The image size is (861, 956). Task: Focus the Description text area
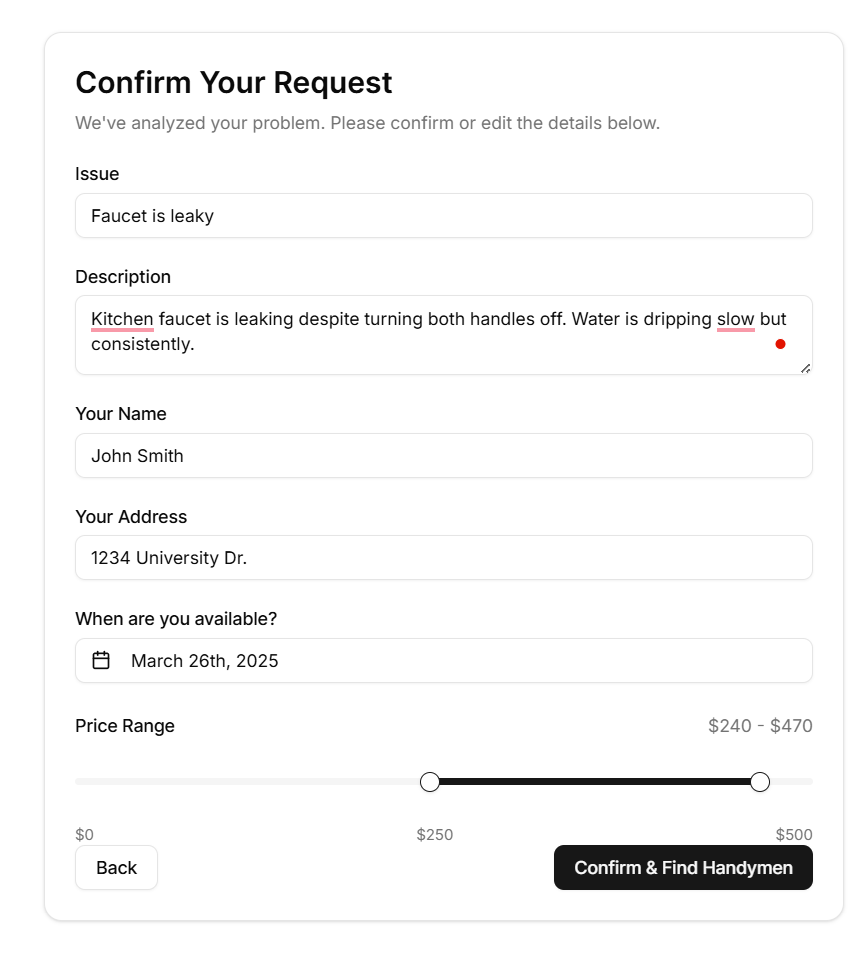click(x=444, y=335)
